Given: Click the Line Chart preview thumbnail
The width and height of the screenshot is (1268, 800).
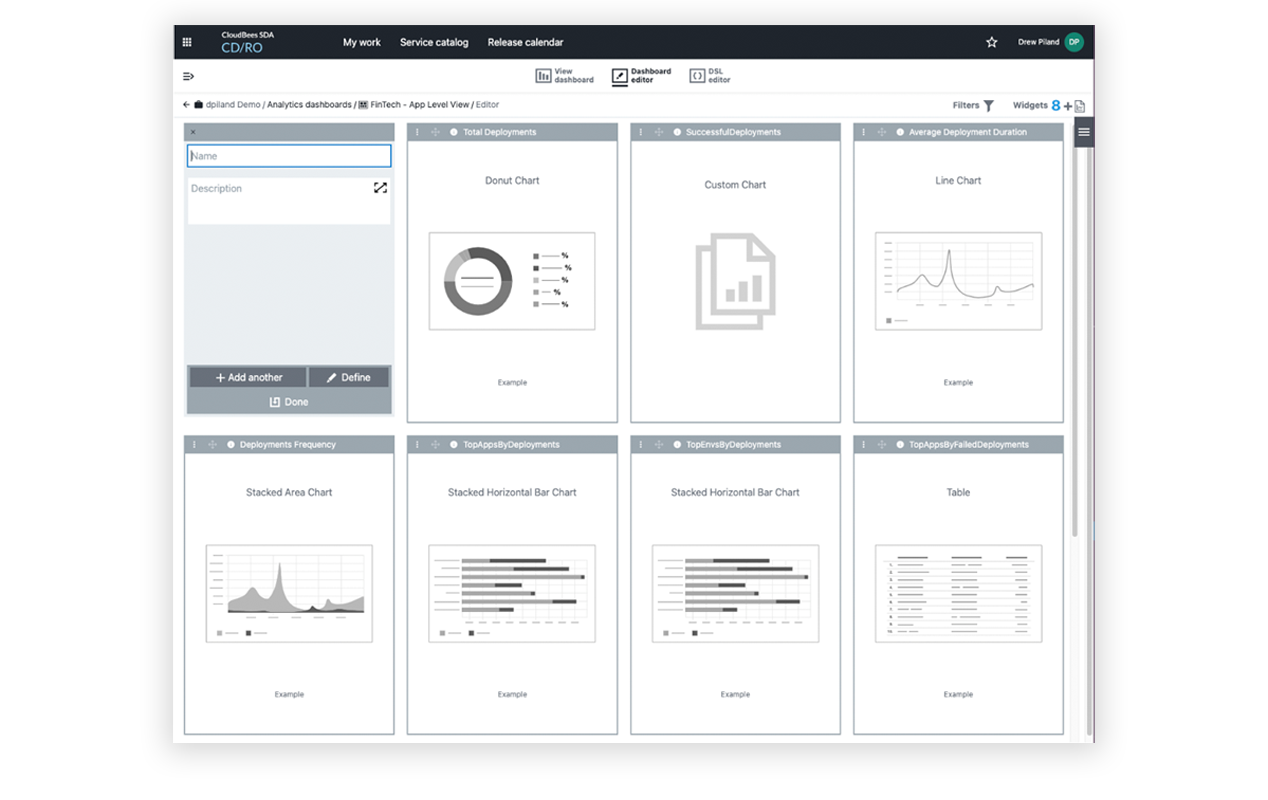Looking at the screenshot, I should [958, 281].
